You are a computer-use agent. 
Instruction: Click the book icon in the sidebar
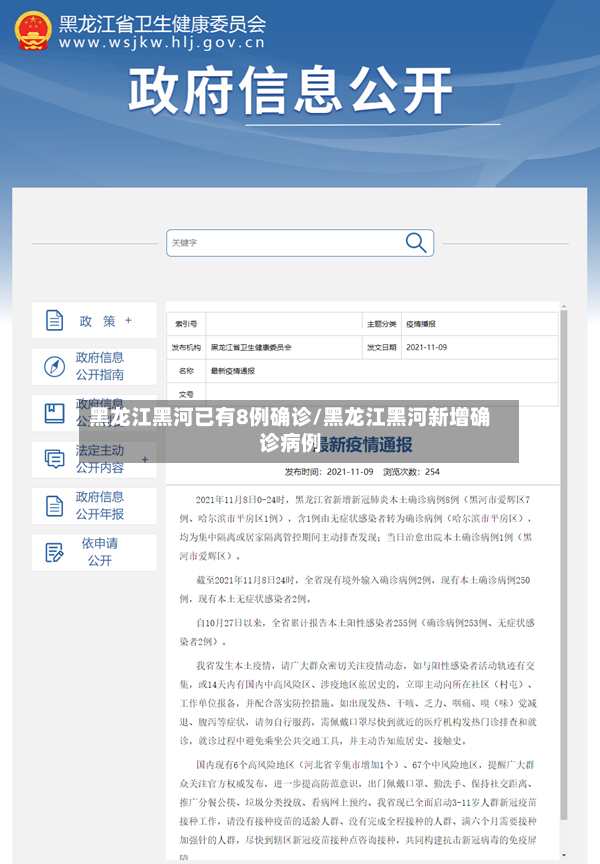pos(54,413)
